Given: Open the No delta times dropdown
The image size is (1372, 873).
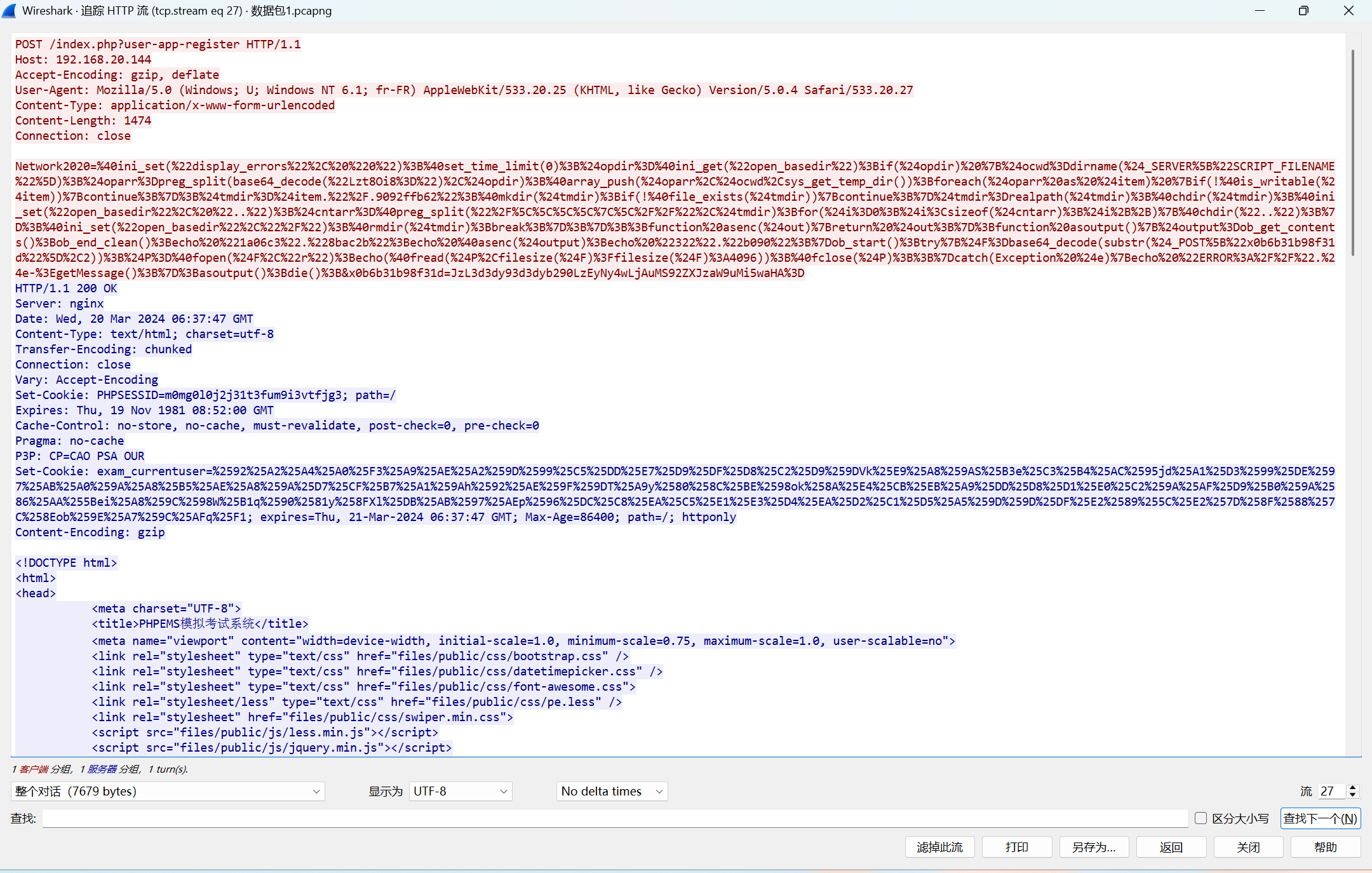Looking at the screenshot, I should coord(612,791).
